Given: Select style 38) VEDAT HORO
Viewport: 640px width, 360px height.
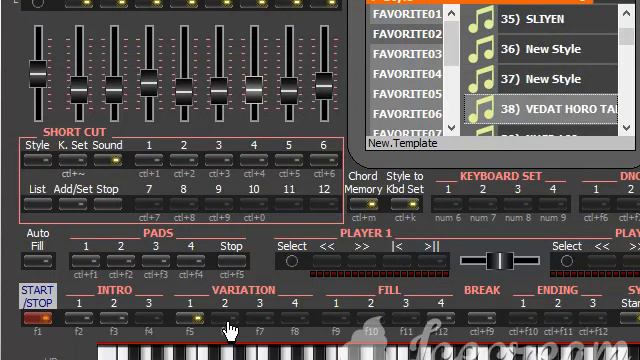Looking at the screenshot, I should point(541,109).
